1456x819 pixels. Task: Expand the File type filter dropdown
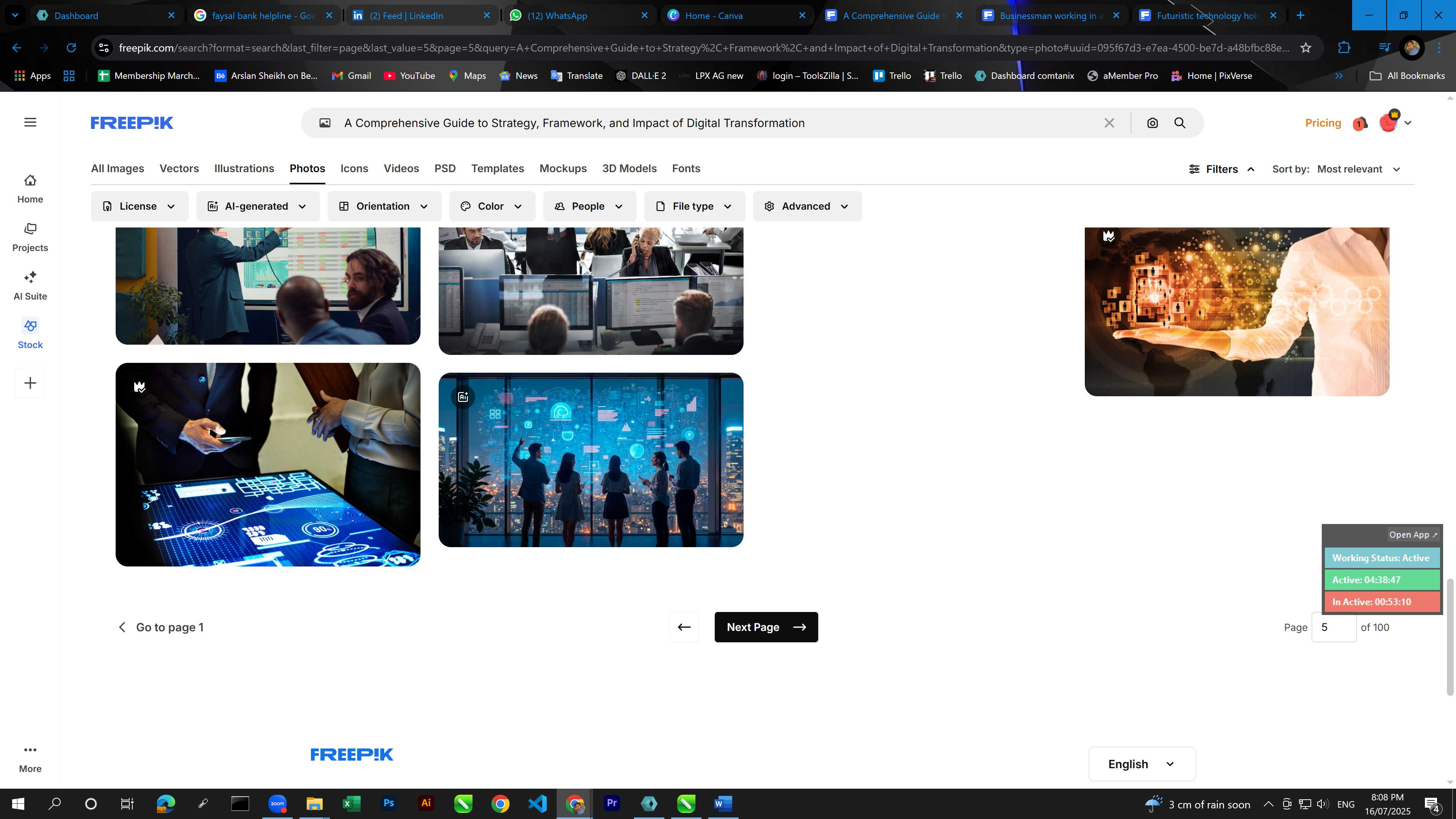coord(695,206)
